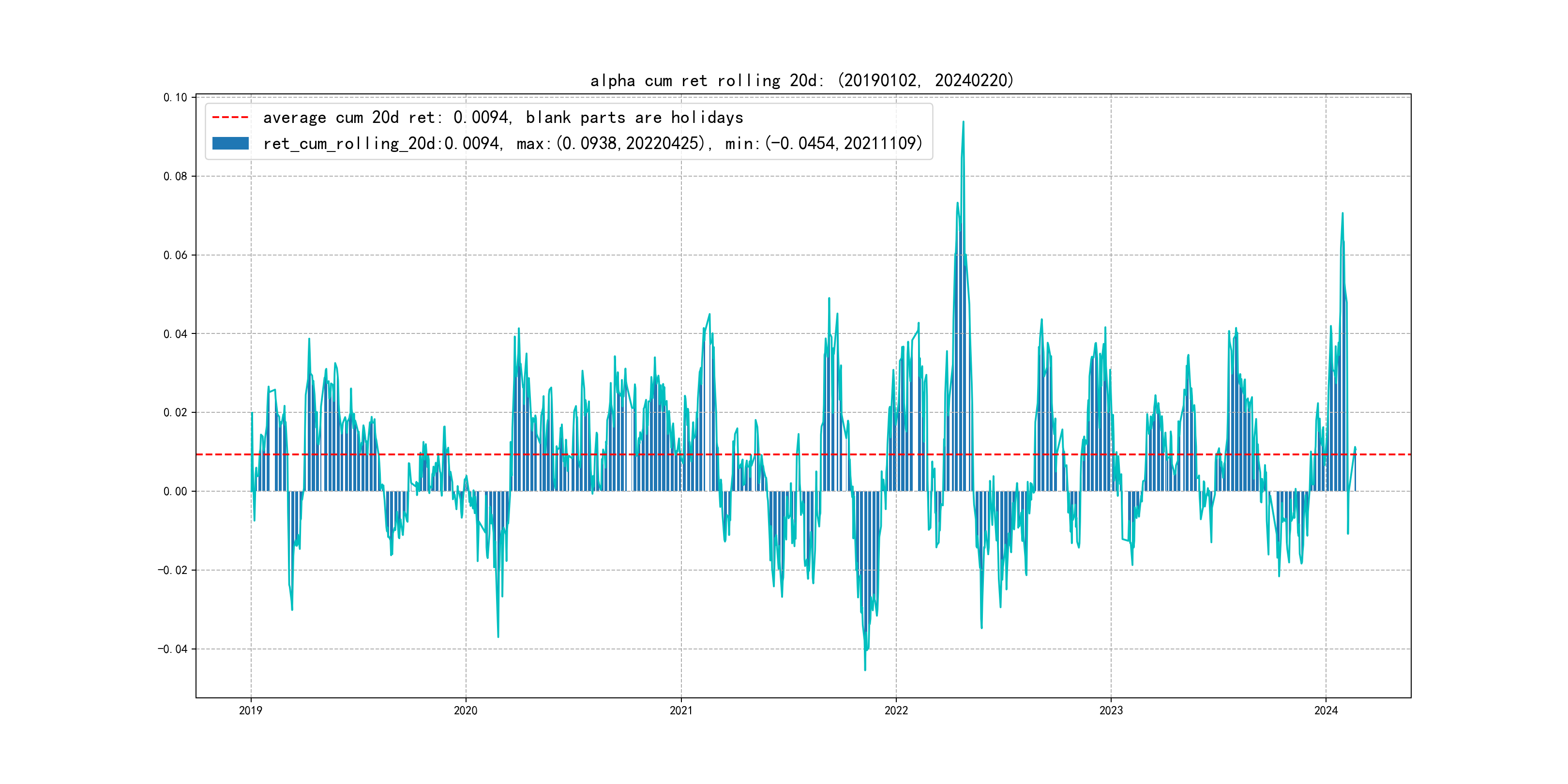Viewport: 1568px width, 784px height.
Task: Click the -0.04 y-axis tick label
Action: pyautogui.click(x=172, y=649)
